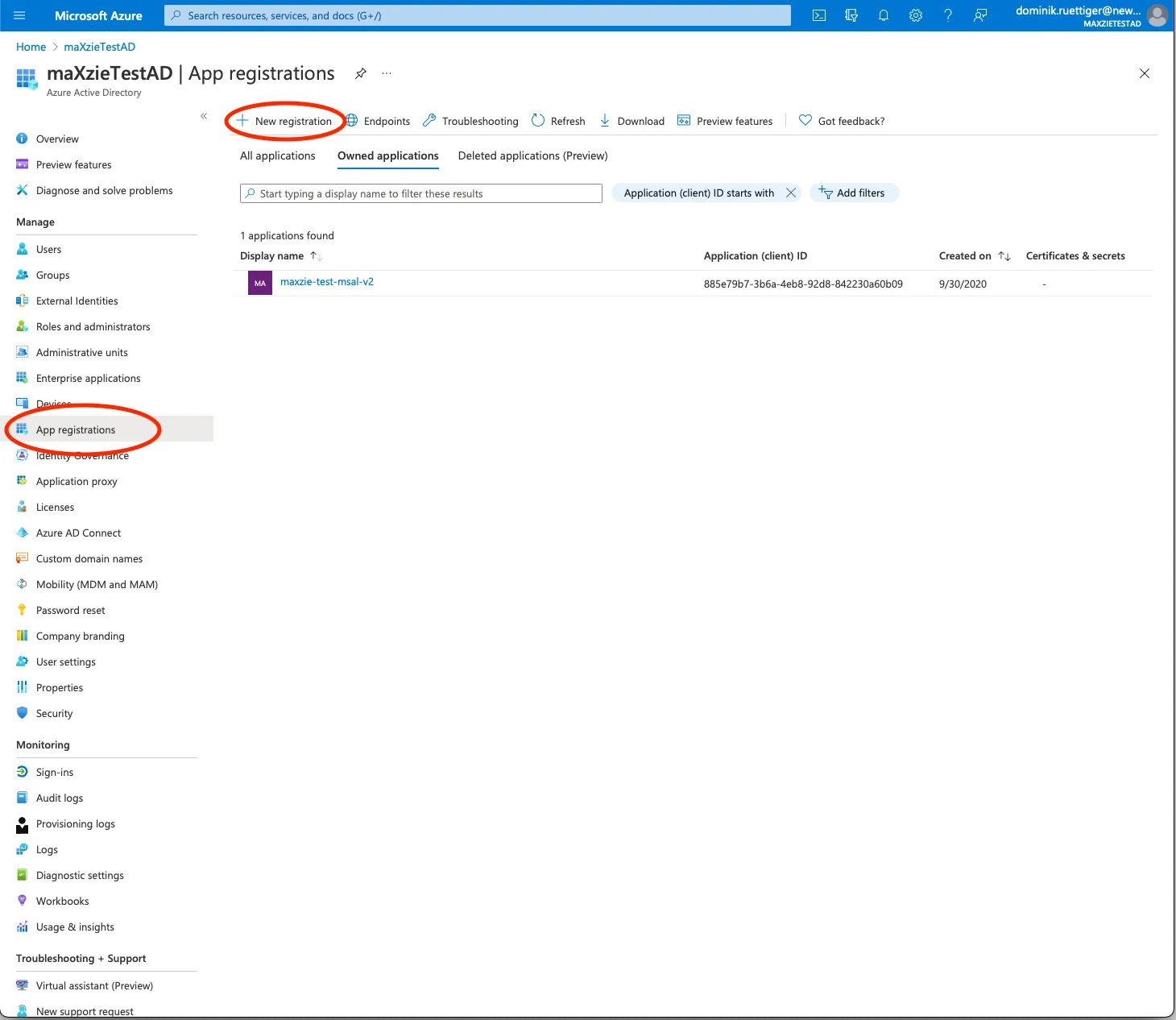Open the ellipsis more options menu

[x=387, y=73]
